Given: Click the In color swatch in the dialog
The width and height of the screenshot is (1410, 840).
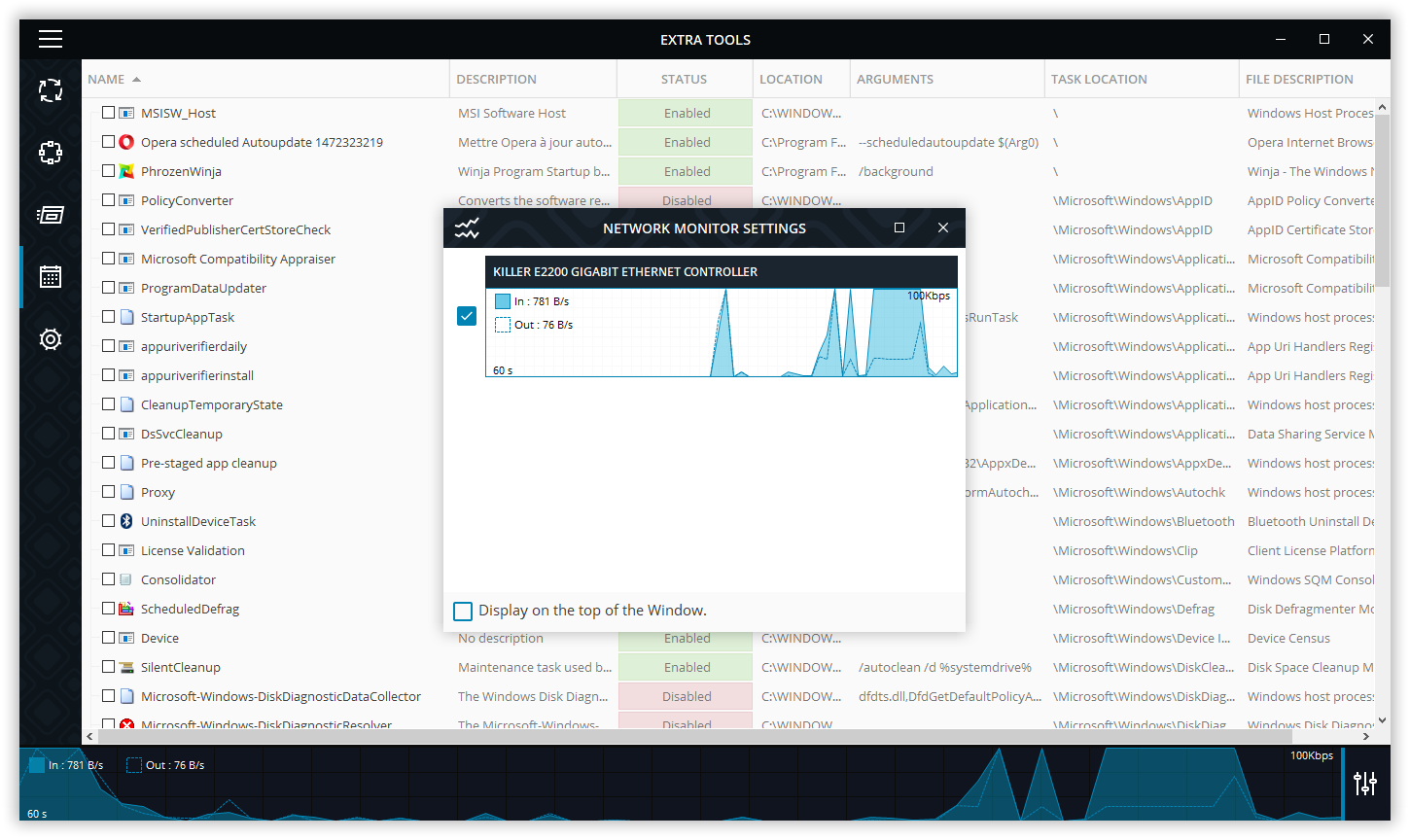Looking at the screenshot, I should pyautogui.click(x=503, y=301).
